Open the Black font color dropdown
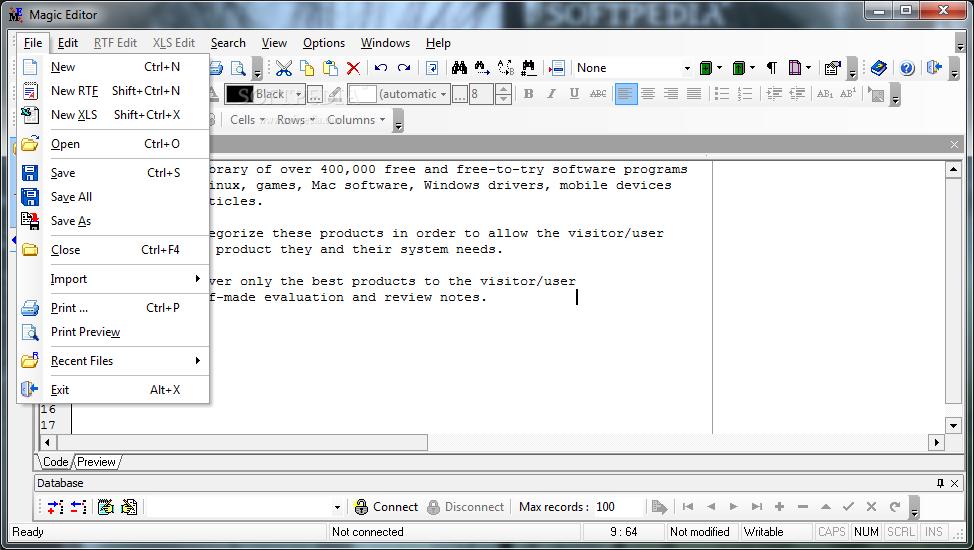 (x=299, y=94)
